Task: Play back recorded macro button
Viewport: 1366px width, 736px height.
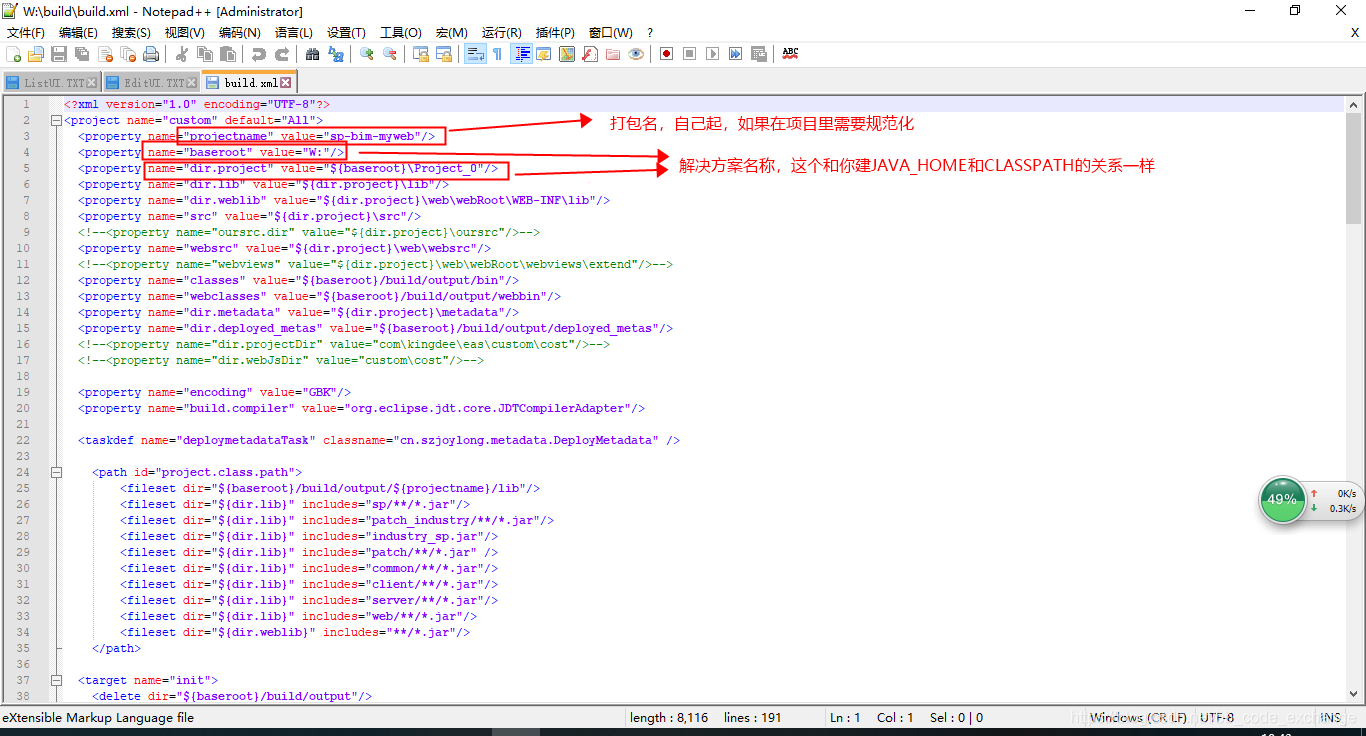Action: [x=713, y=54]
